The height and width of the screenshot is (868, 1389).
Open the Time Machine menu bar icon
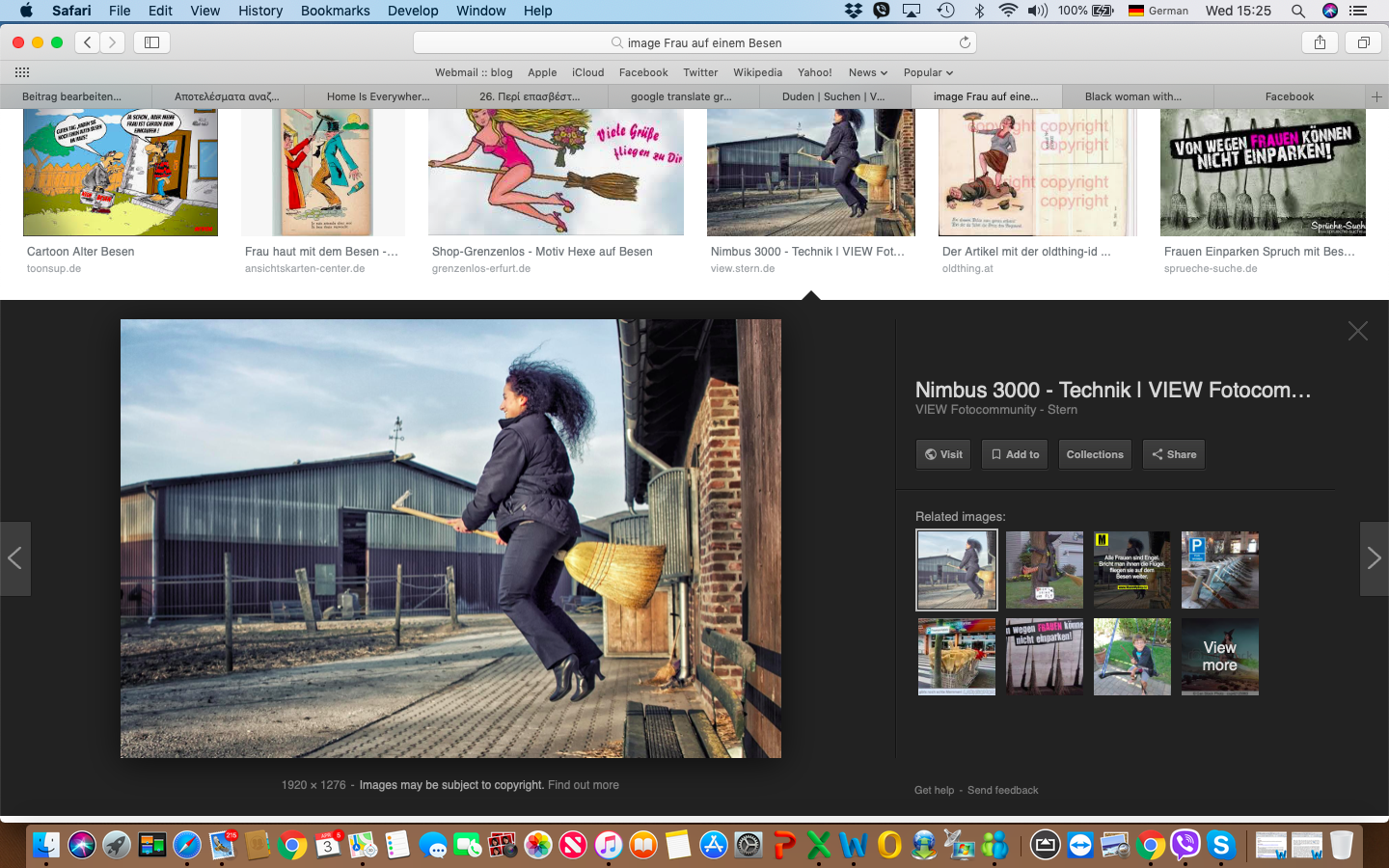(x=945, y=11)
